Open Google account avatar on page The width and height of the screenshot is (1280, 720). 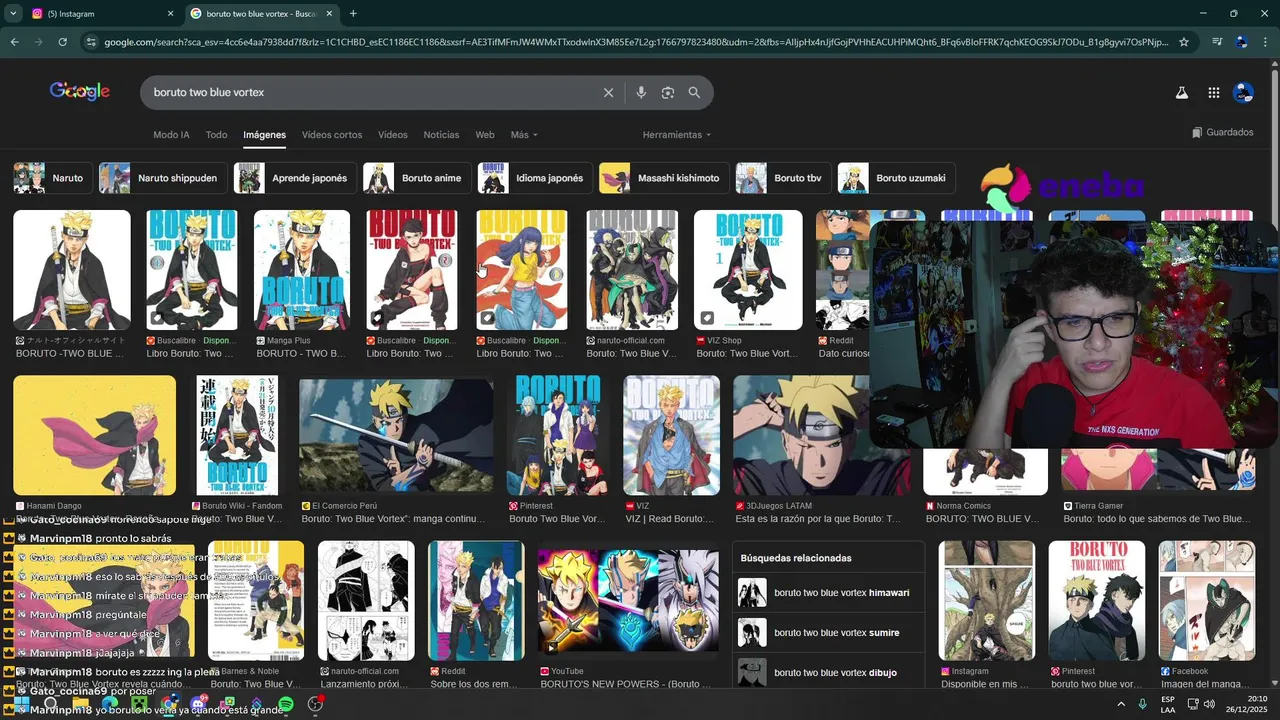coord(1243,92)
